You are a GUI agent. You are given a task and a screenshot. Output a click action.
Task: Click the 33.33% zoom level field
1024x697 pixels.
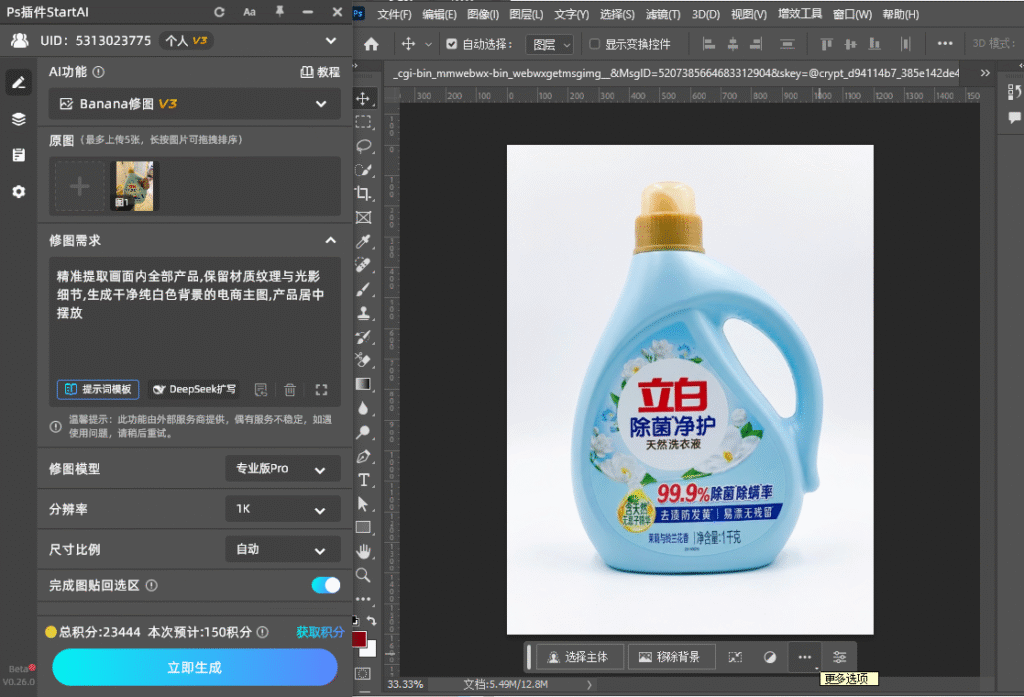405,685
